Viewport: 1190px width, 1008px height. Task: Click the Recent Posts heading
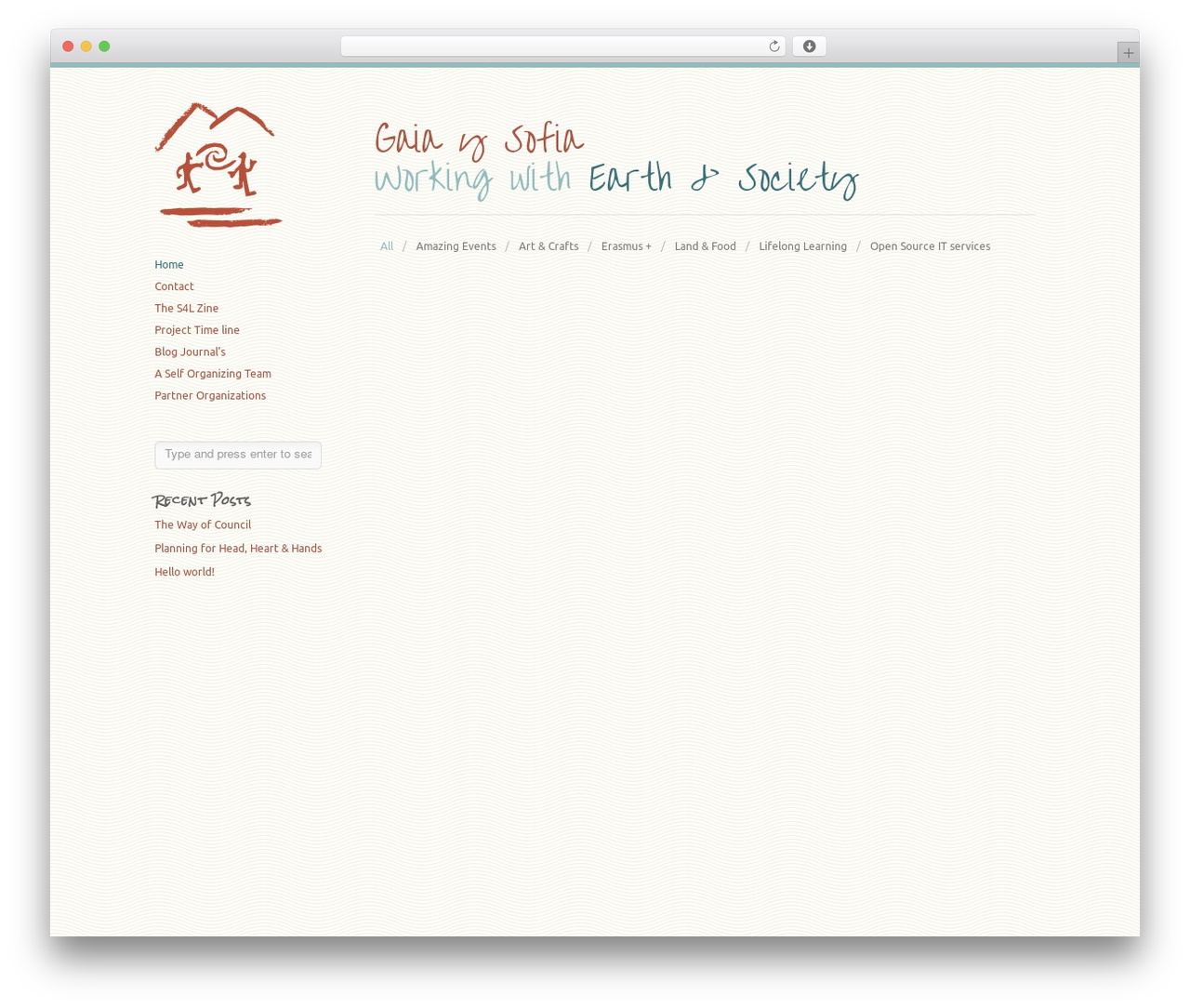[202, 500]
